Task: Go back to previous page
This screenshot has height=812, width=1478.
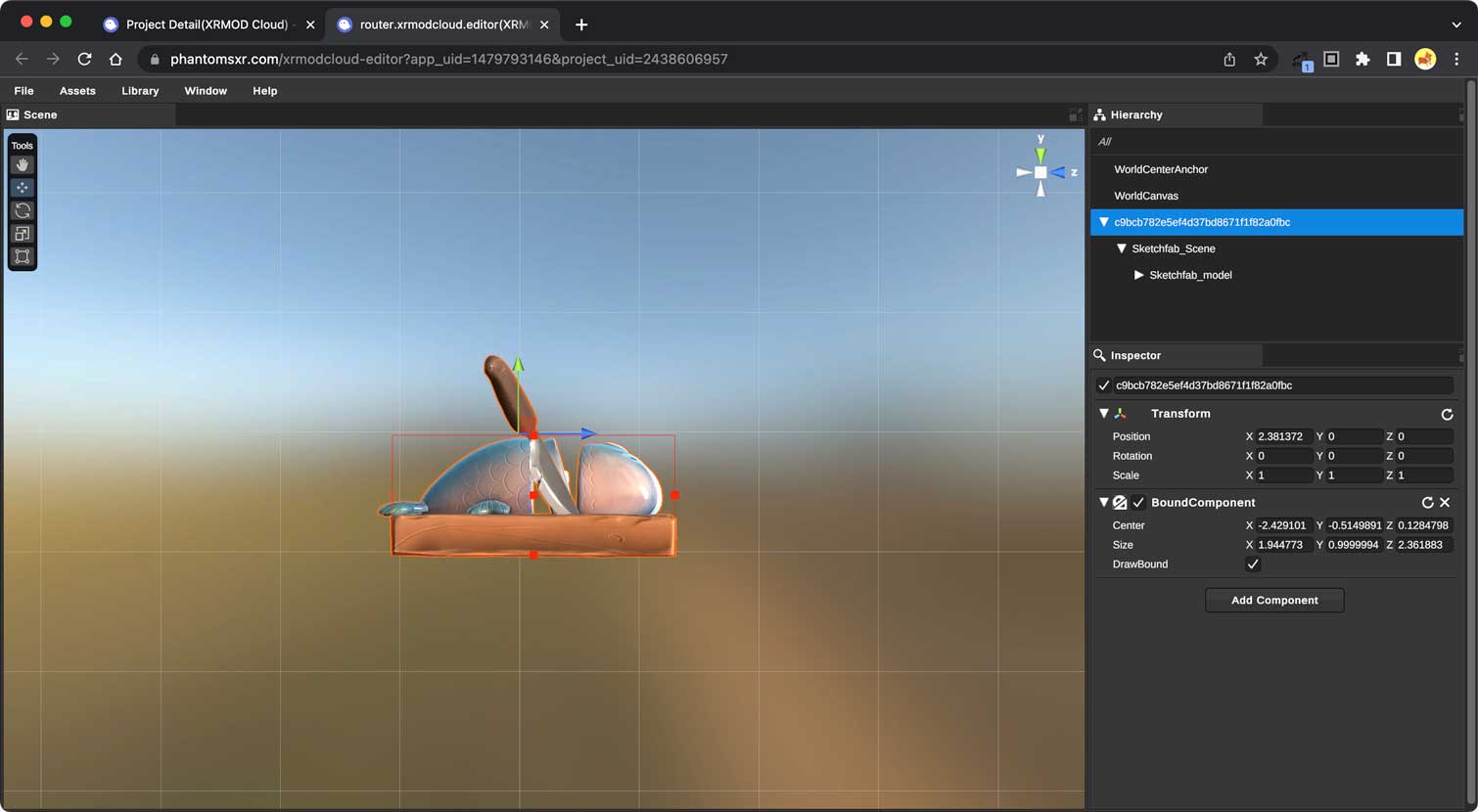Action: [x=22, y=59]
